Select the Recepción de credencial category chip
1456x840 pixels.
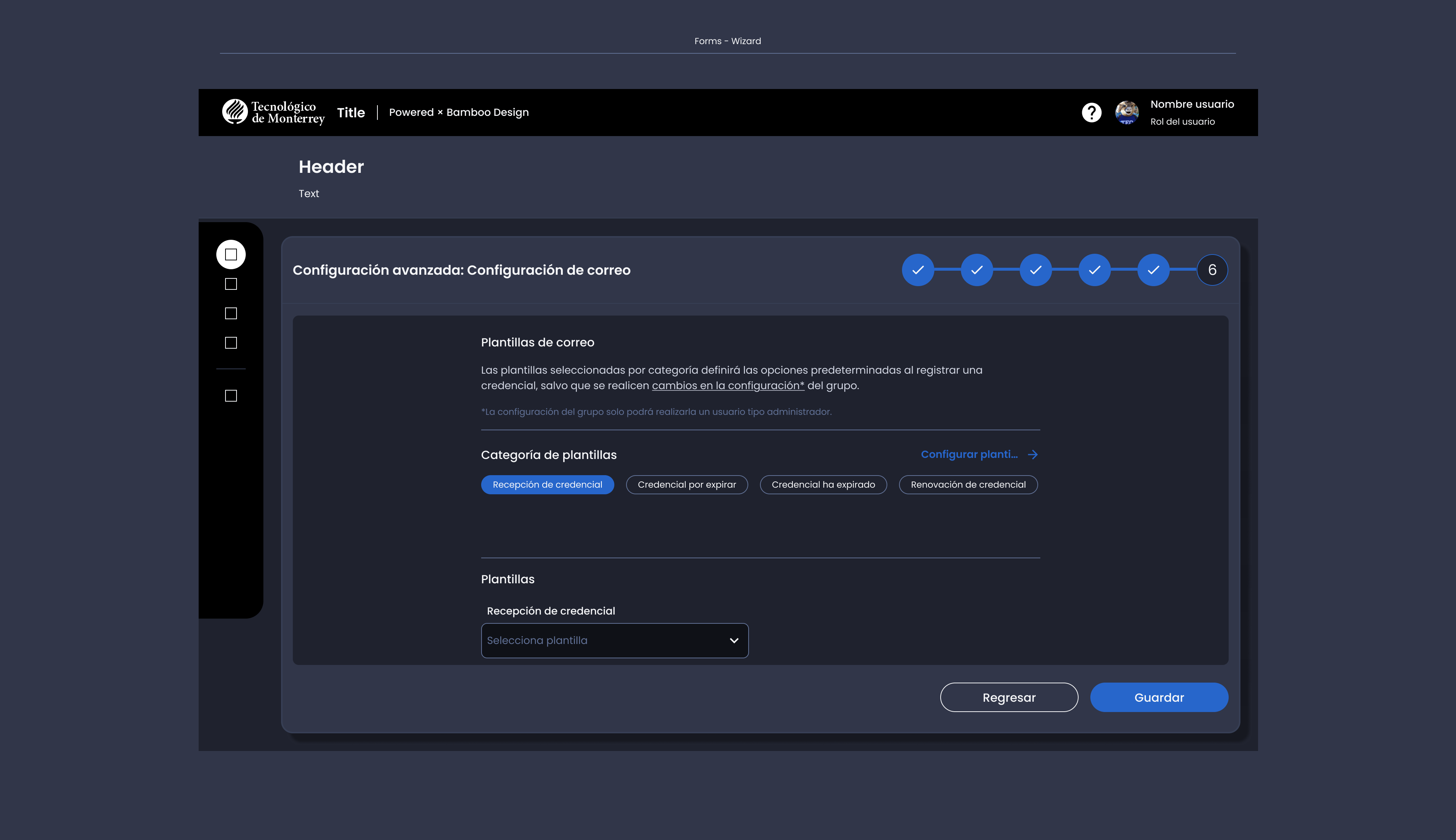(x=547, y=485)
